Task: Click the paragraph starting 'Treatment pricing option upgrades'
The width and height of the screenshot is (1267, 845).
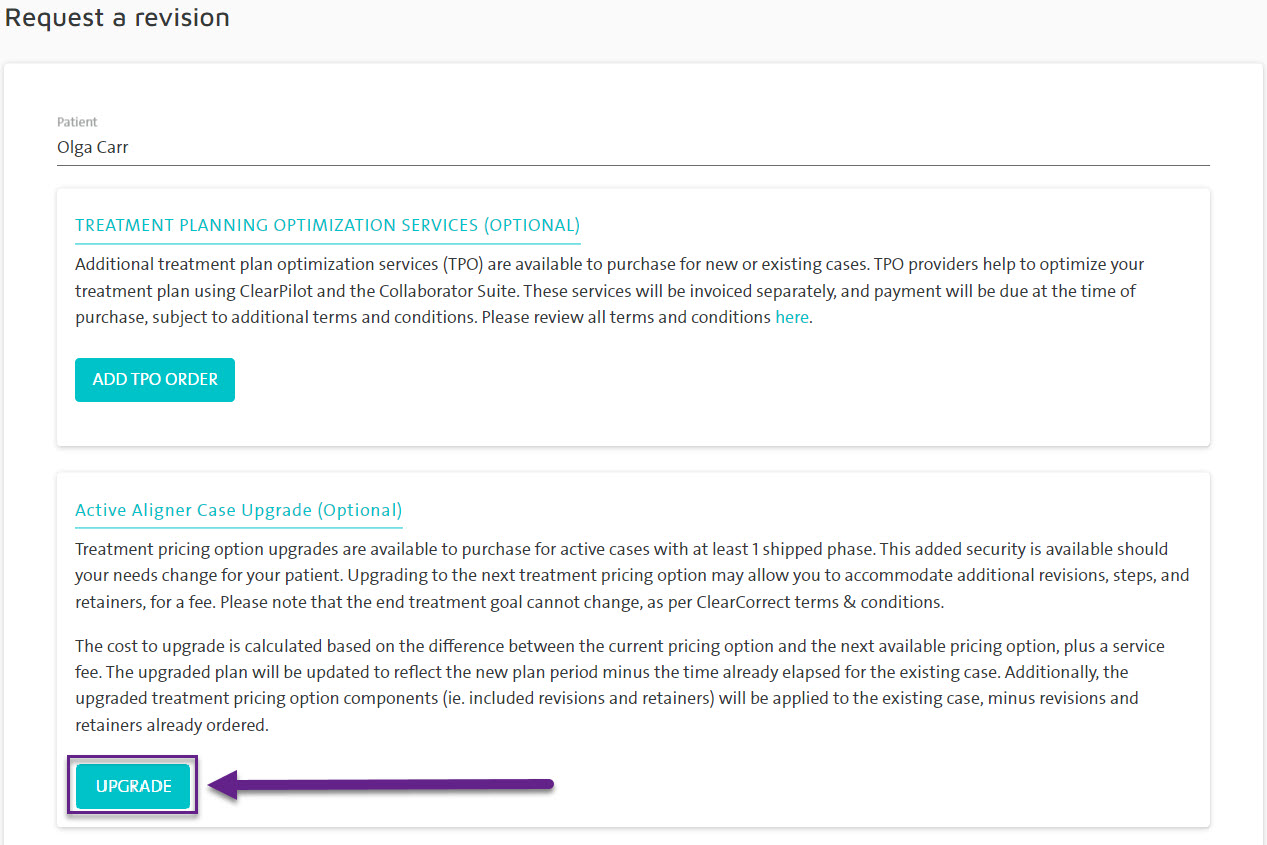Action: (632, 576)
